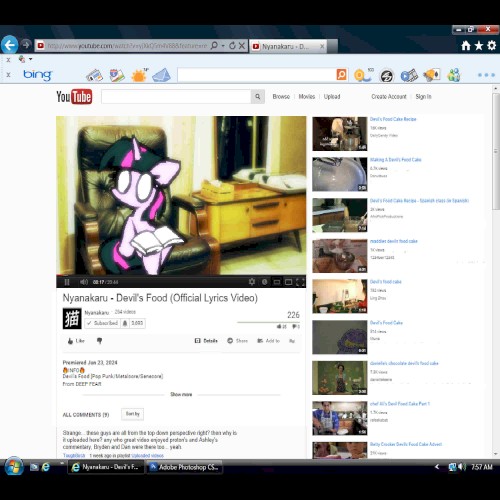500x500 pixels.
Task: Pause the video with the pause button
Action: coord(67,282)
